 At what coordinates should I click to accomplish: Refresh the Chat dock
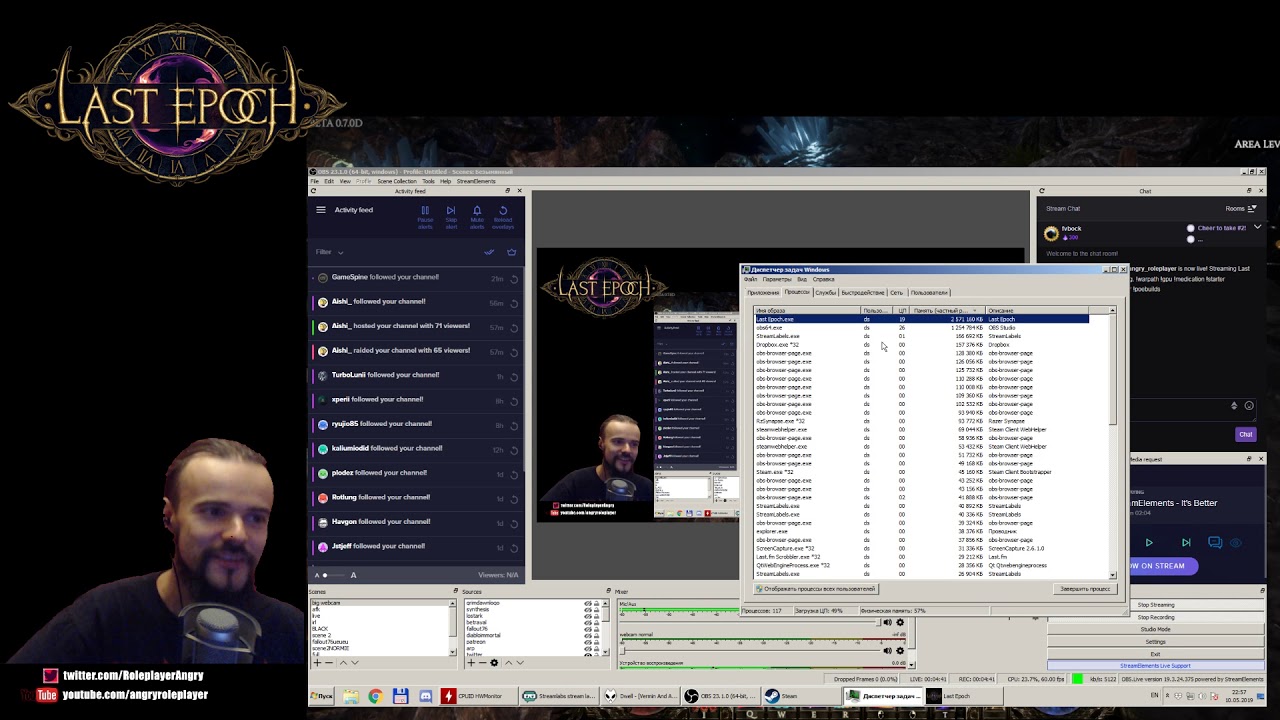(x=1041, y=191)
